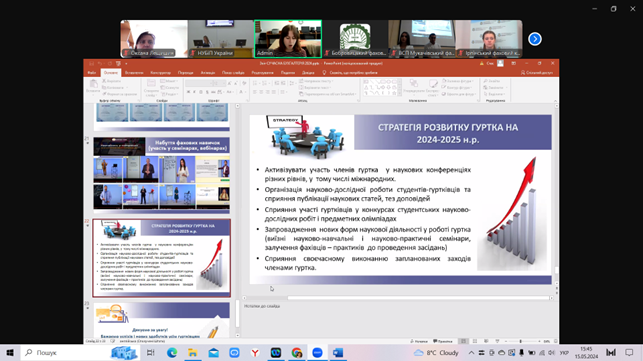The image size is (643, 361).
Task: Click the Slide Sorter view icon in the status bar
Action: (474, 341)
